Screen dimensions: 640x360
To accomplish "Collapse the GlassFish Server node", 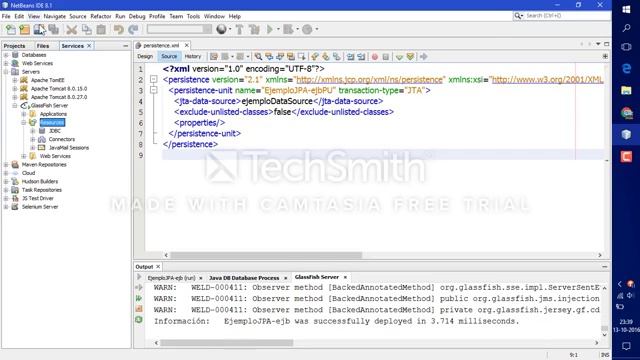I will coord(15,105).
